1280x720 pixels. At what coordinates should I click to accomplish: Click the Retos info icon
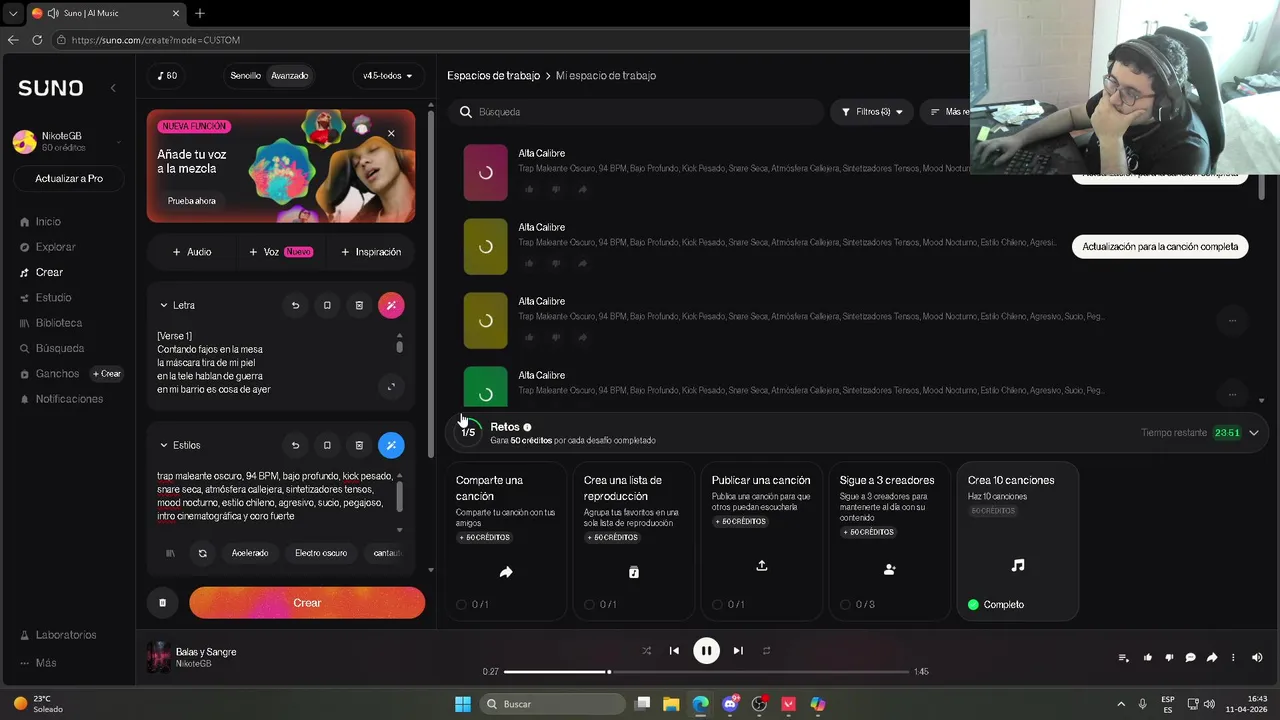(x=527, y=427)
